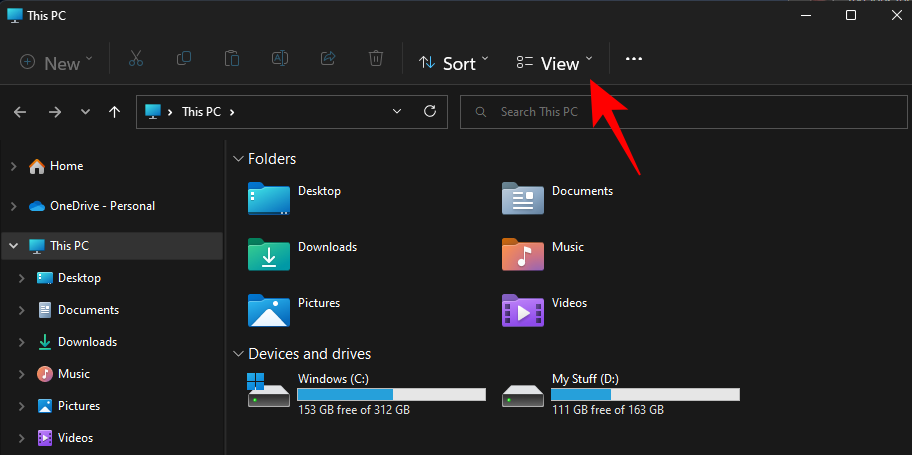Expand the Music node in sidebar
The image size is (912, 455).
pyautogui.click(x=22, y=374)
